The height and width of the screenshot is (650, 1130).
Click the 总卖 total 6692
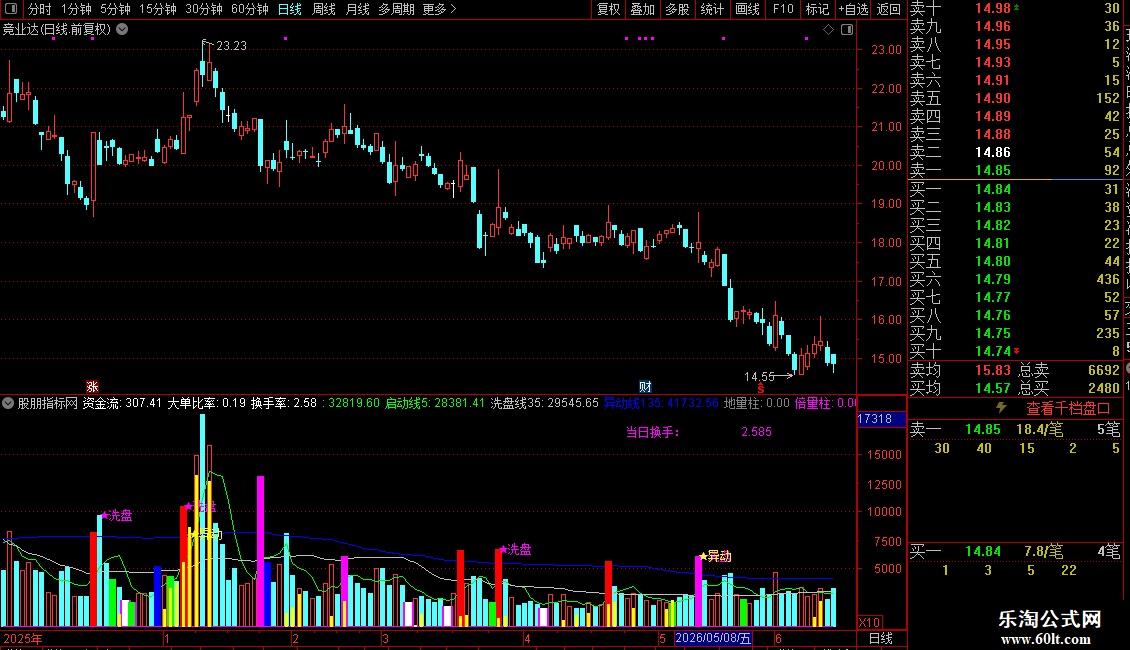(x=1103, y=370)
